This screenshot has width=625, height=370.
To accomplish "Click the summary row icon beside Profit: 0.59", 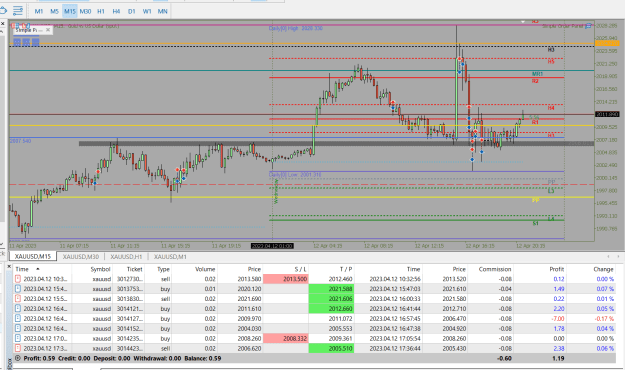I will (18, 358).
